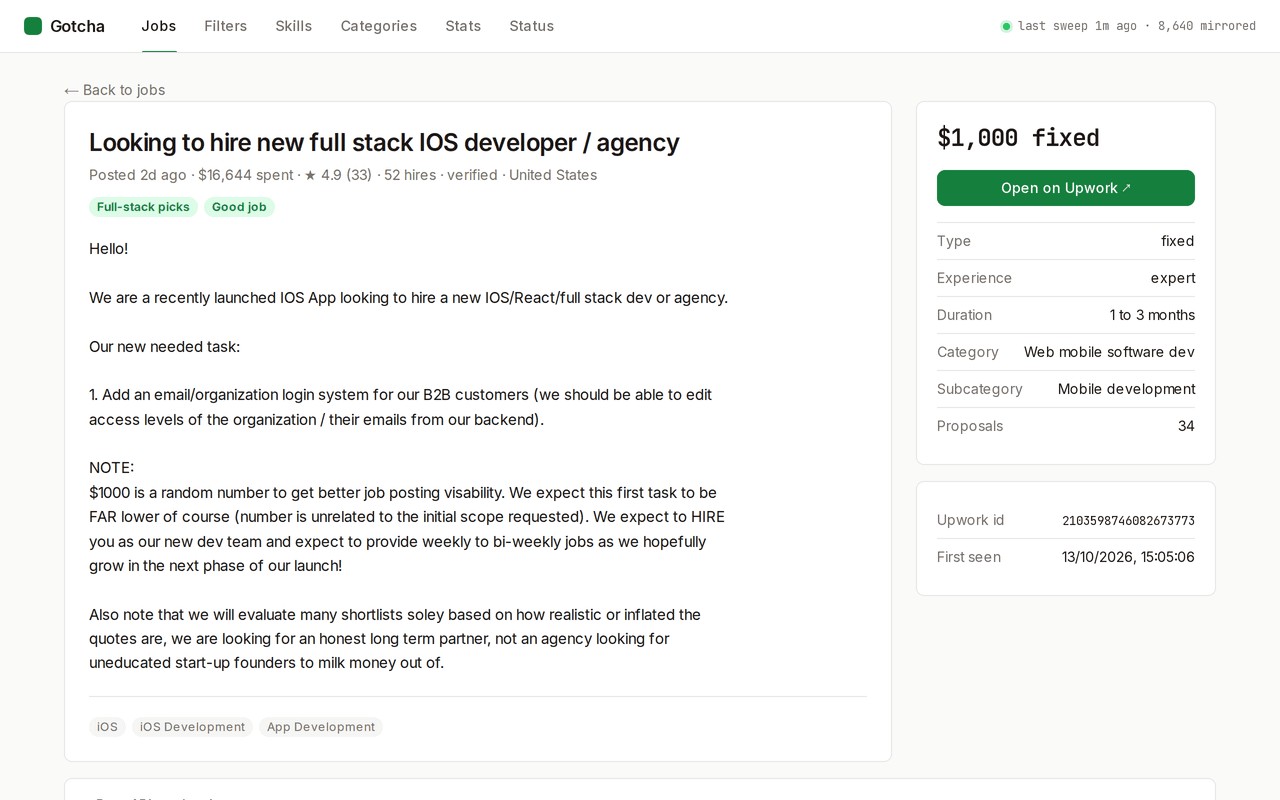Viewport: 1280px width, 800px height.
Task: Open the Status tab
Action: (532, 26)
